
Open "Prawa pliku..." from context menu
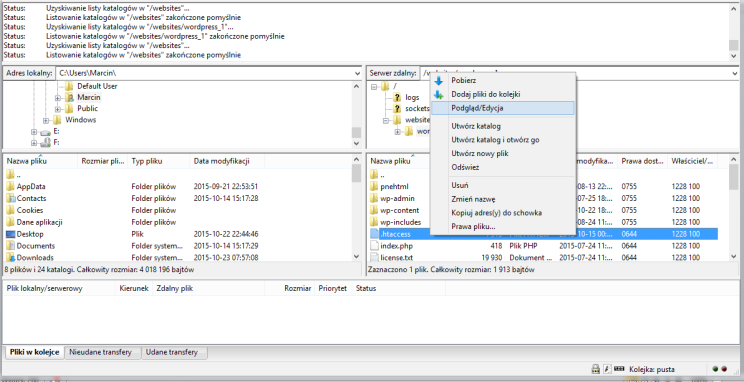click(503, 227)
